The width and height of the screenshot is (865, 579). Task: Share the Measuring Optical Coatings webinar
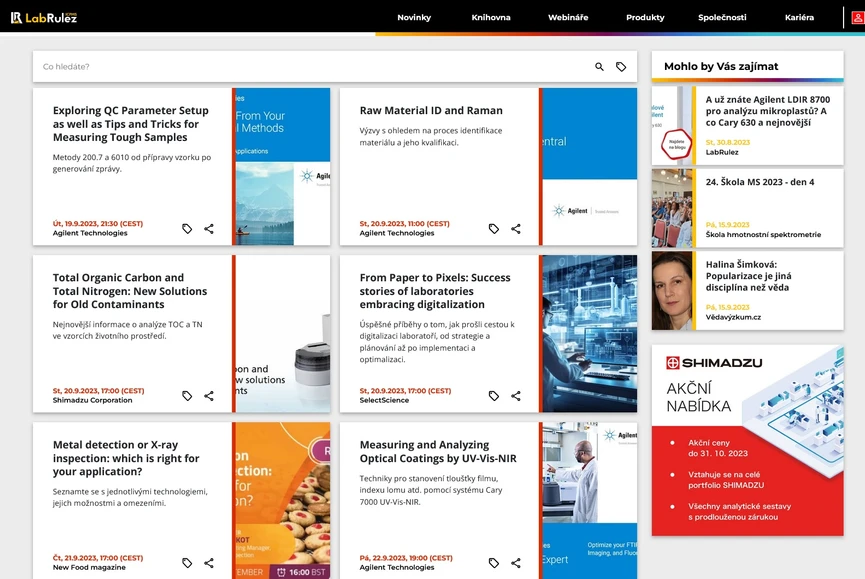coord(515,562)
